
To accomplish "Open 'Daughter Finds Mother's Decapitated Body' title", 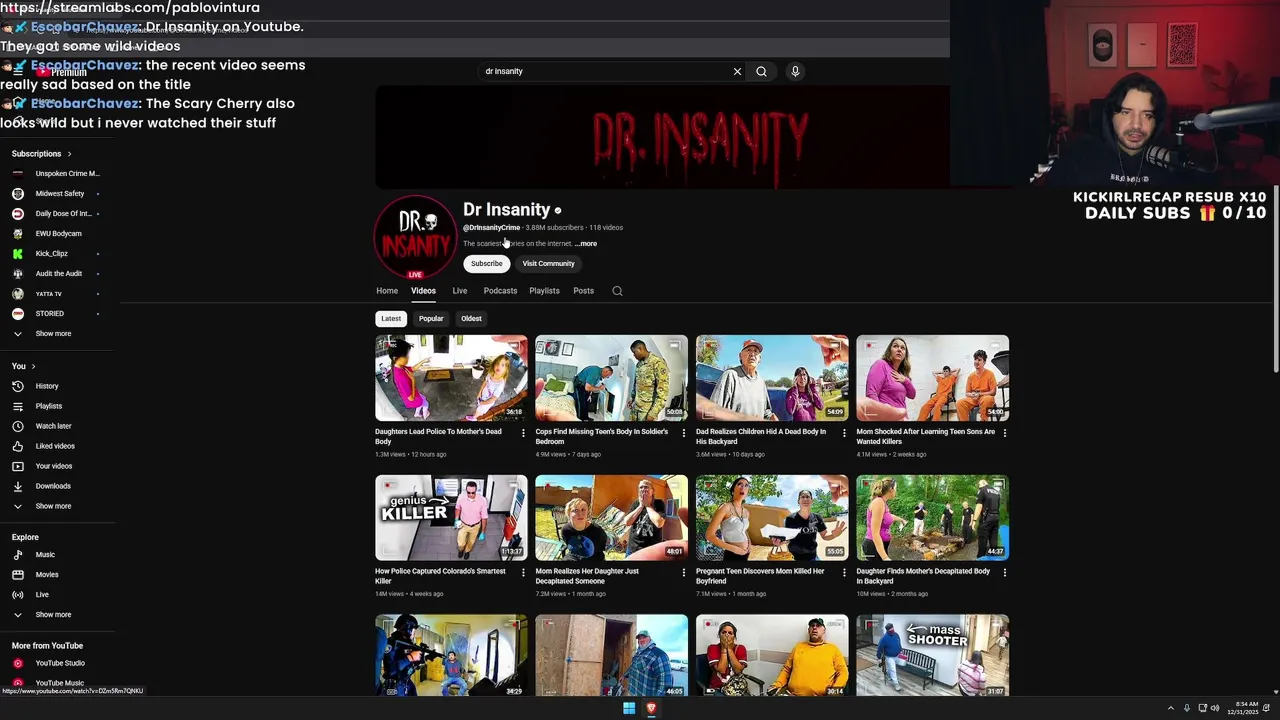I will coord(923,576).
